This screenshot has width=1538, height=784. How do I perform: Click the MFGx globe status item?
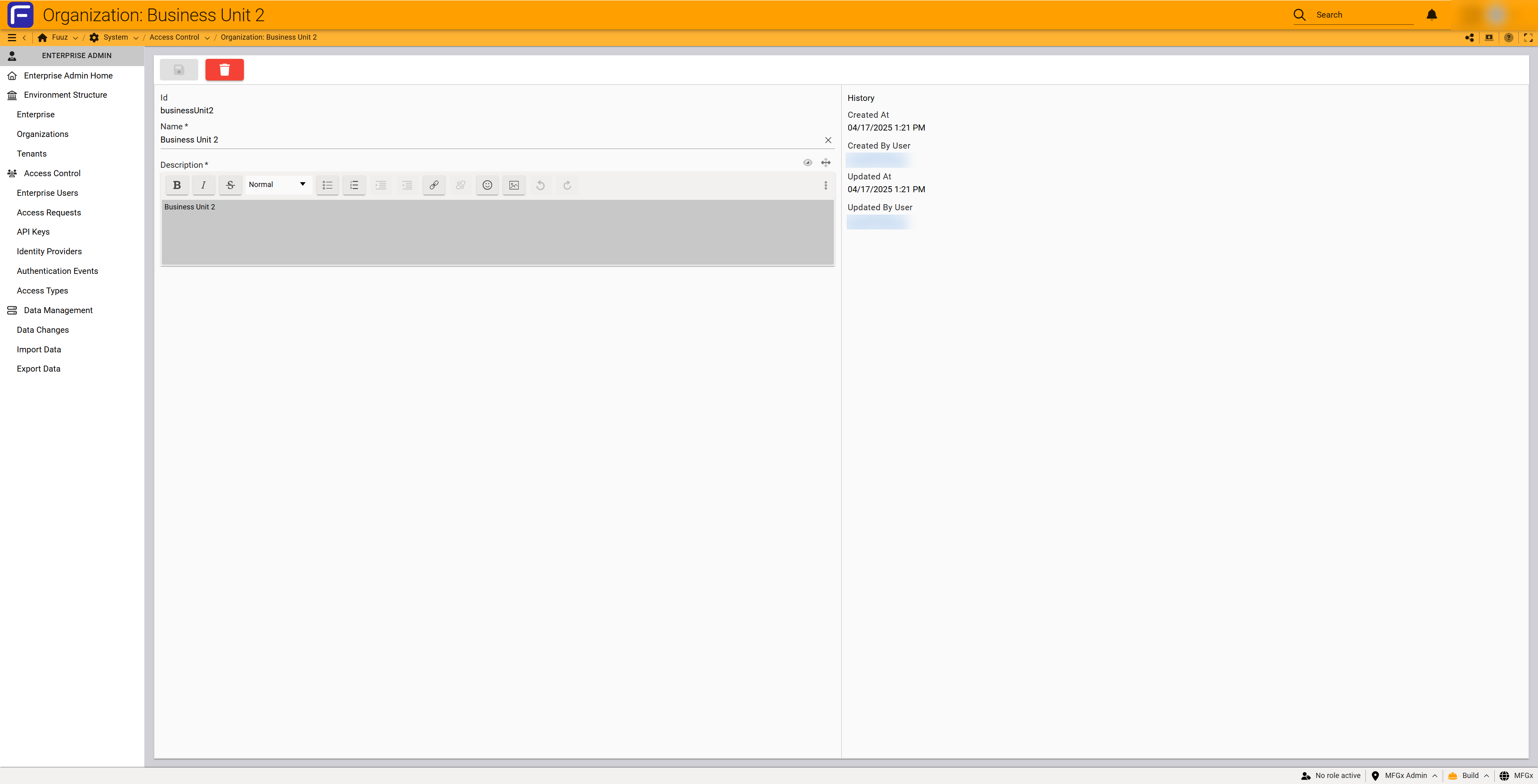(1516, 776)
